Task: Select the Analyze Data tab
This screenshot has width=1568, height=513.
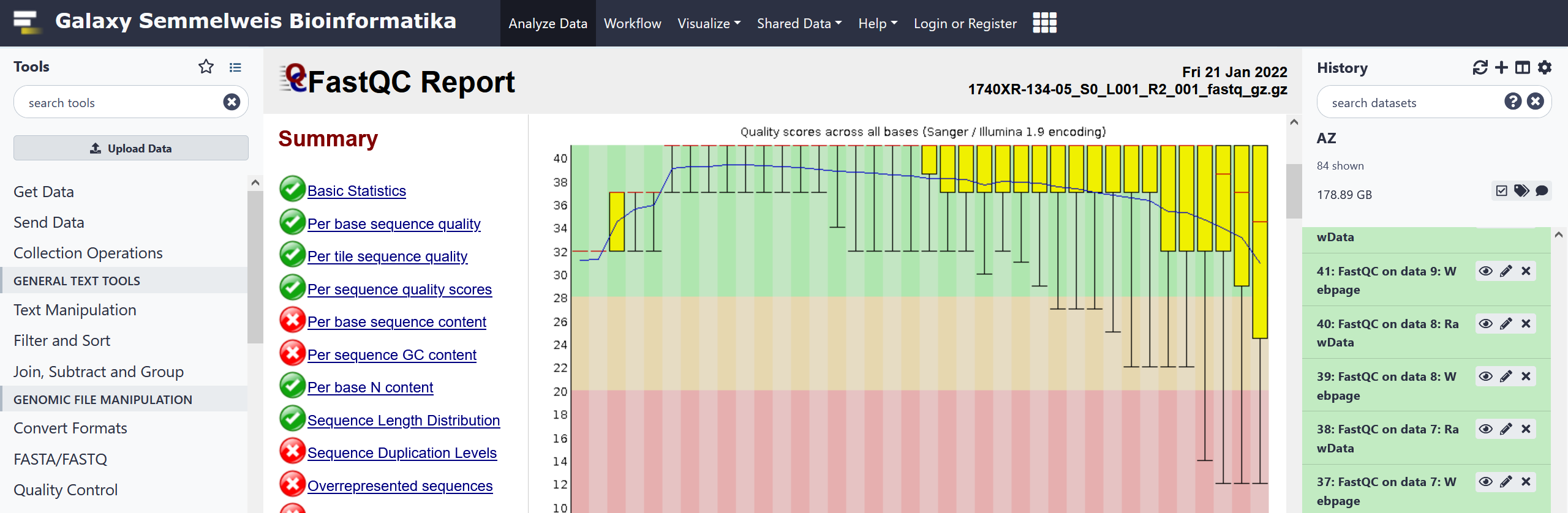Action: click(x=548, y=23)
